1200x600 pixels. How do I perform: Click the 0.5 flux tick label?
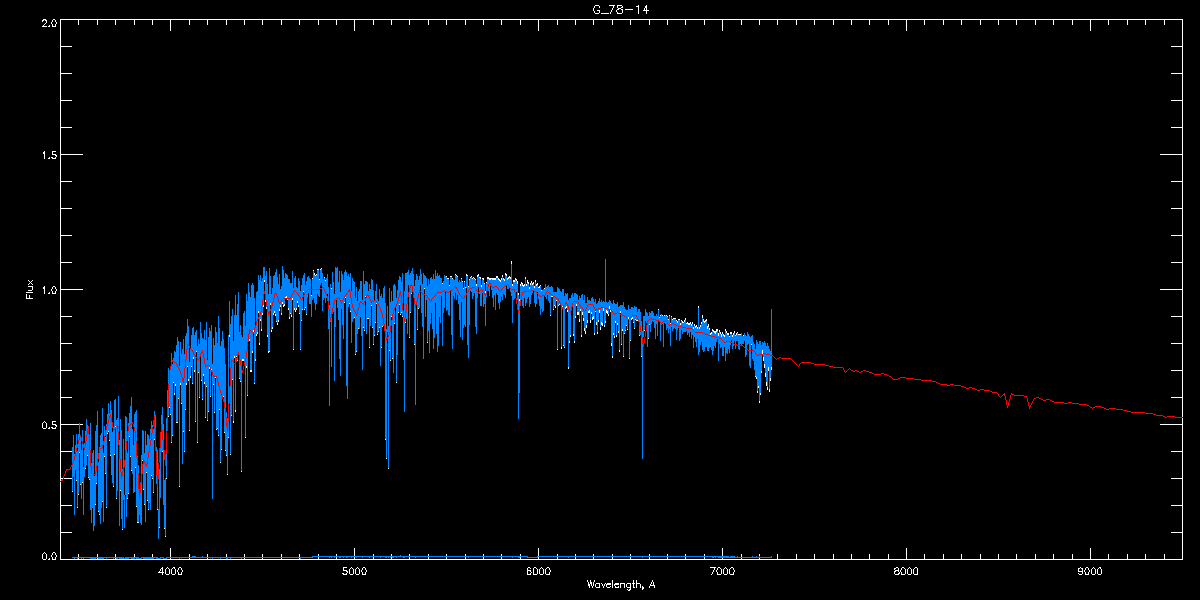[x=48, y=424]
